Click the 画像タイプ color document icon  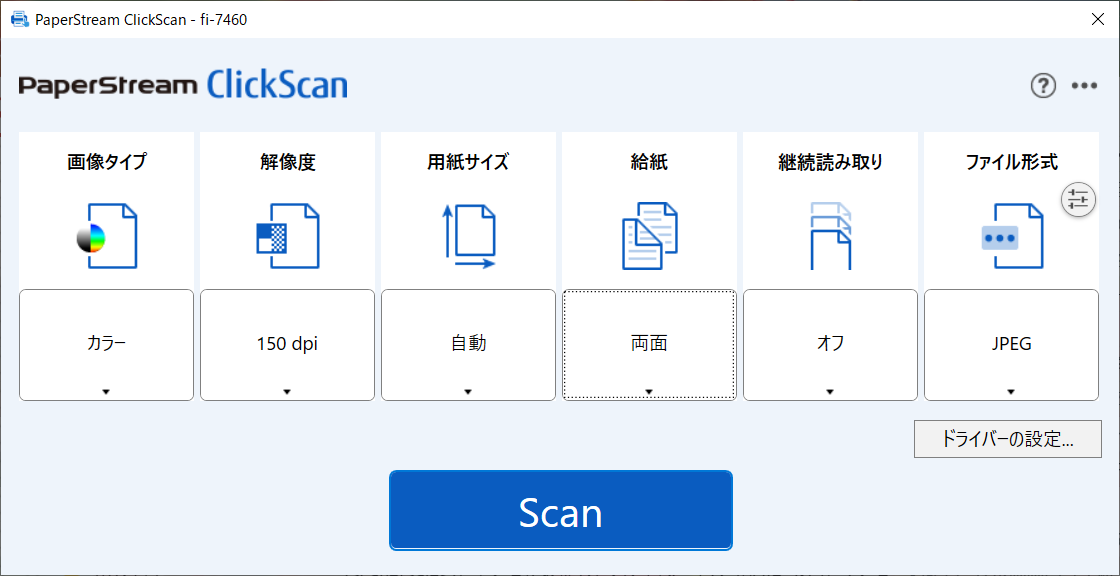[106, 236]
